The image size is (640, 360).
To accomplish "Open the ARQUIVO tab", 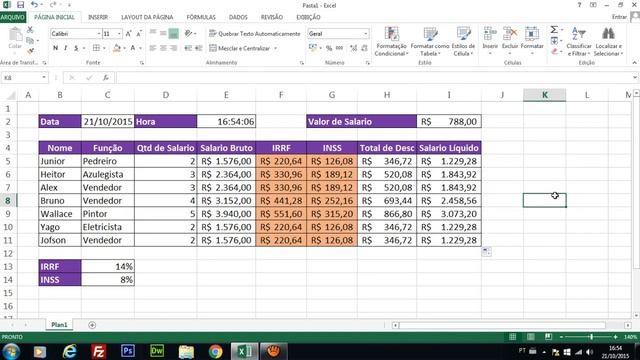I will pos(13,17).
